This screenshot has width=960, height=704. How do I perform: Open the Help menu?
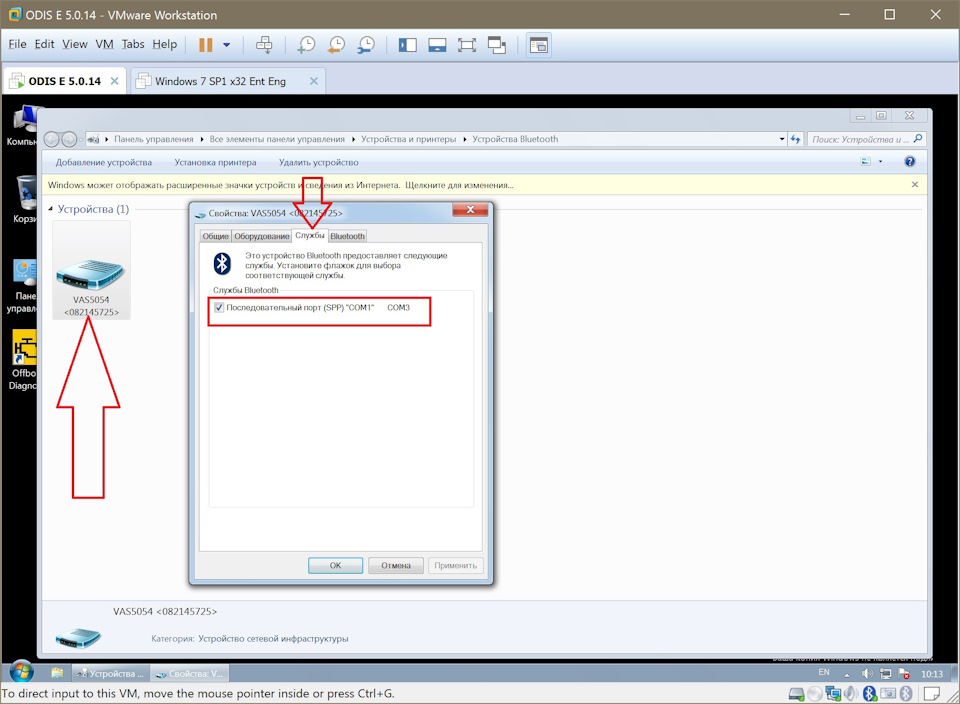pos(165,44)
